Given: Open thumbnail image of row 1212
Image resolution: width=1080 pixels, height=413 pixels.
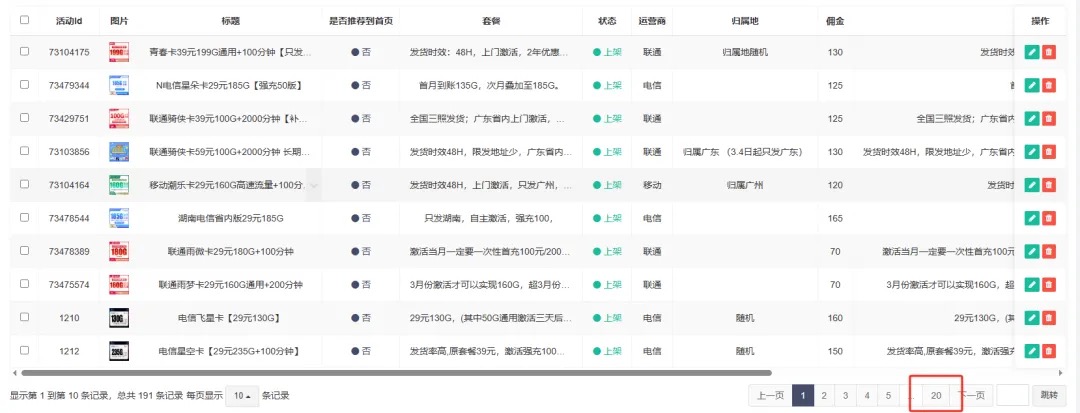Looking at the screenshot, I should pos(119,351).
